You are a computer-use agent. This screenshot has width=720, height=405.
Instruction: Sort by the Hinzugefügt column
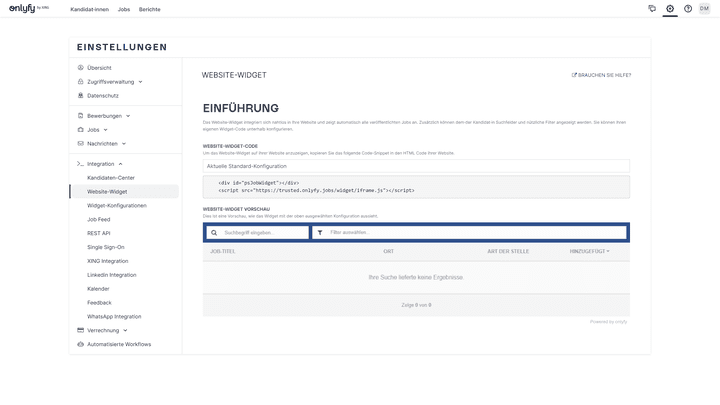[x=588, y=251]
